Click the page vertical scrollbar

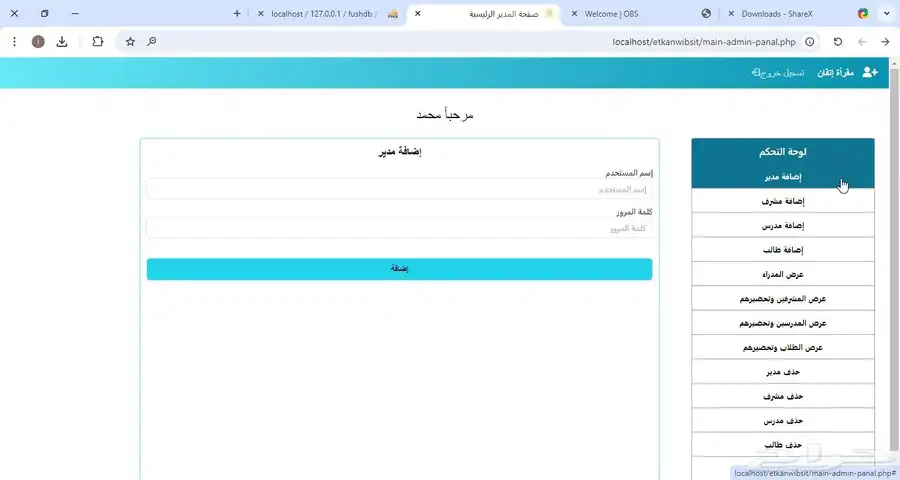point(894,258)
